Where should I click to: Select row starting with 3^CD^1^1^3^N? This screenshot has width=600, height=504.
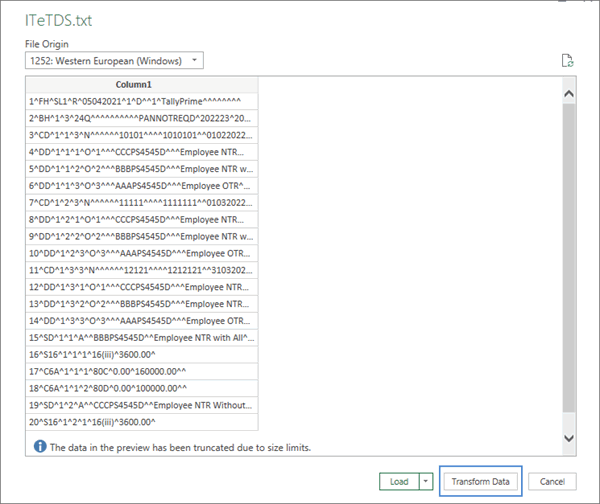(142, 135)
